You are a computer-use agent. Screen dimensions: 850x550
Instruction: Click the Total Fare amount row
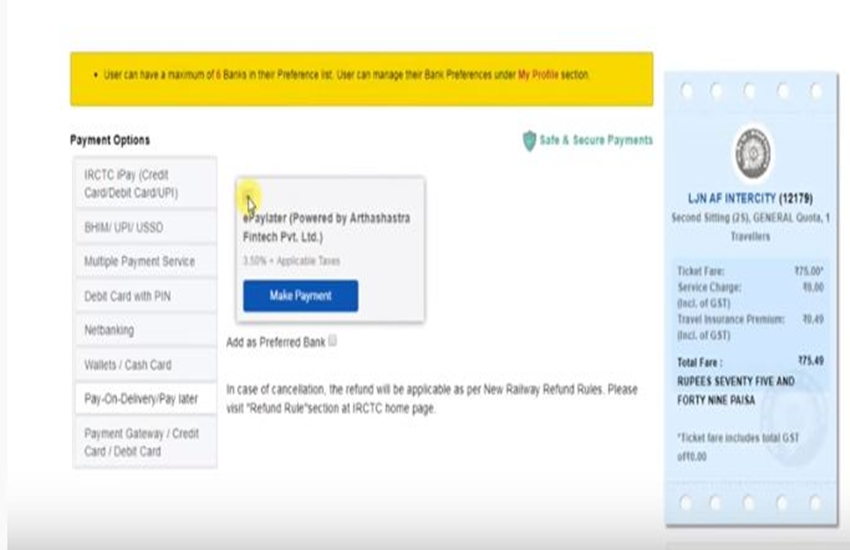[750, 361]
